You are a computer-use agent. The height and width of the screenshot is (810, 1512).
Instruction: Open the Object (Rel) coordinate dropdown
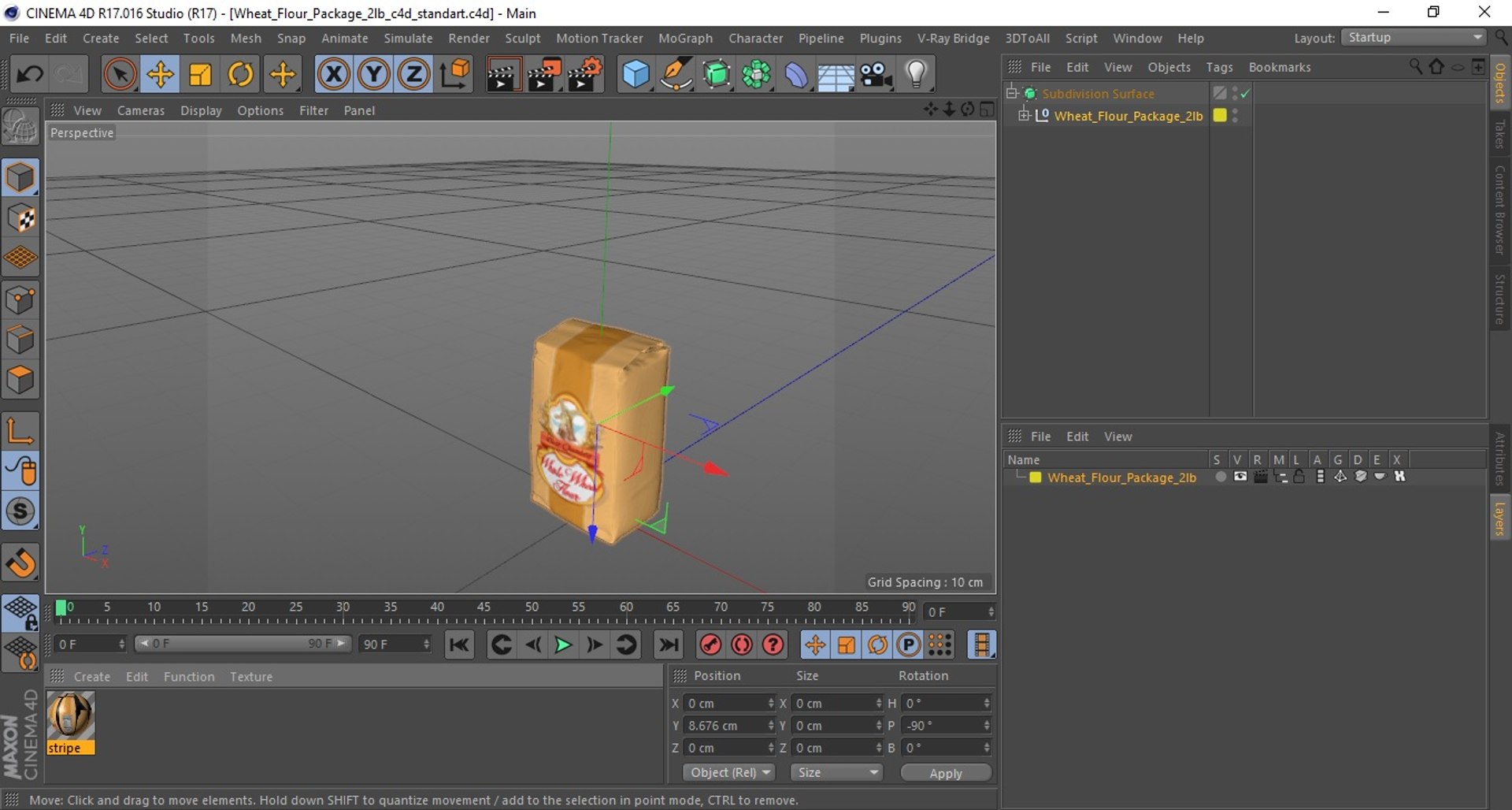(x=729, y=773)
